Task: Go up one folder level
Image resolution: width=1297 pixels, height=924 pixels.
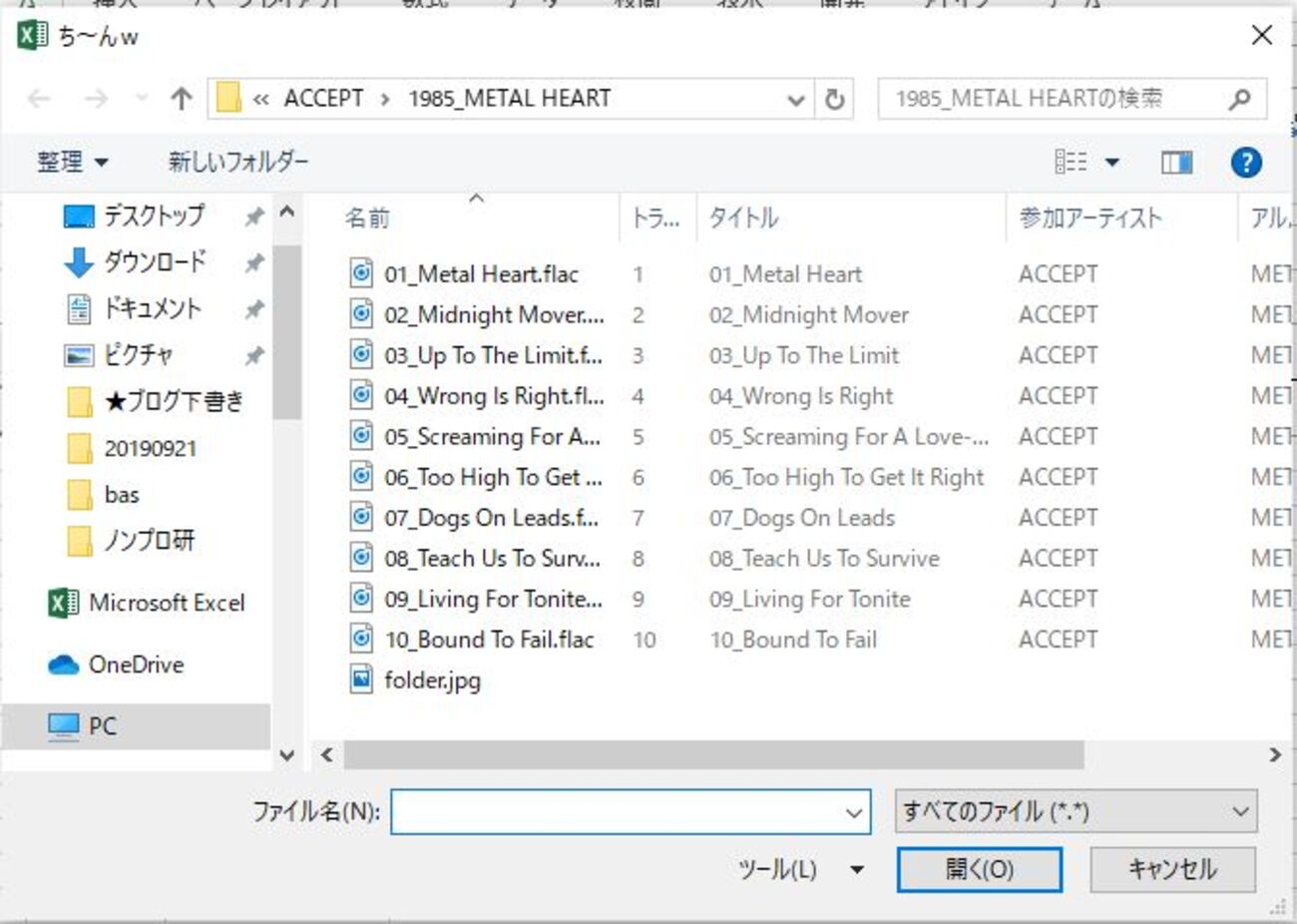Action: pyautogui.click(x=181, y=99)
